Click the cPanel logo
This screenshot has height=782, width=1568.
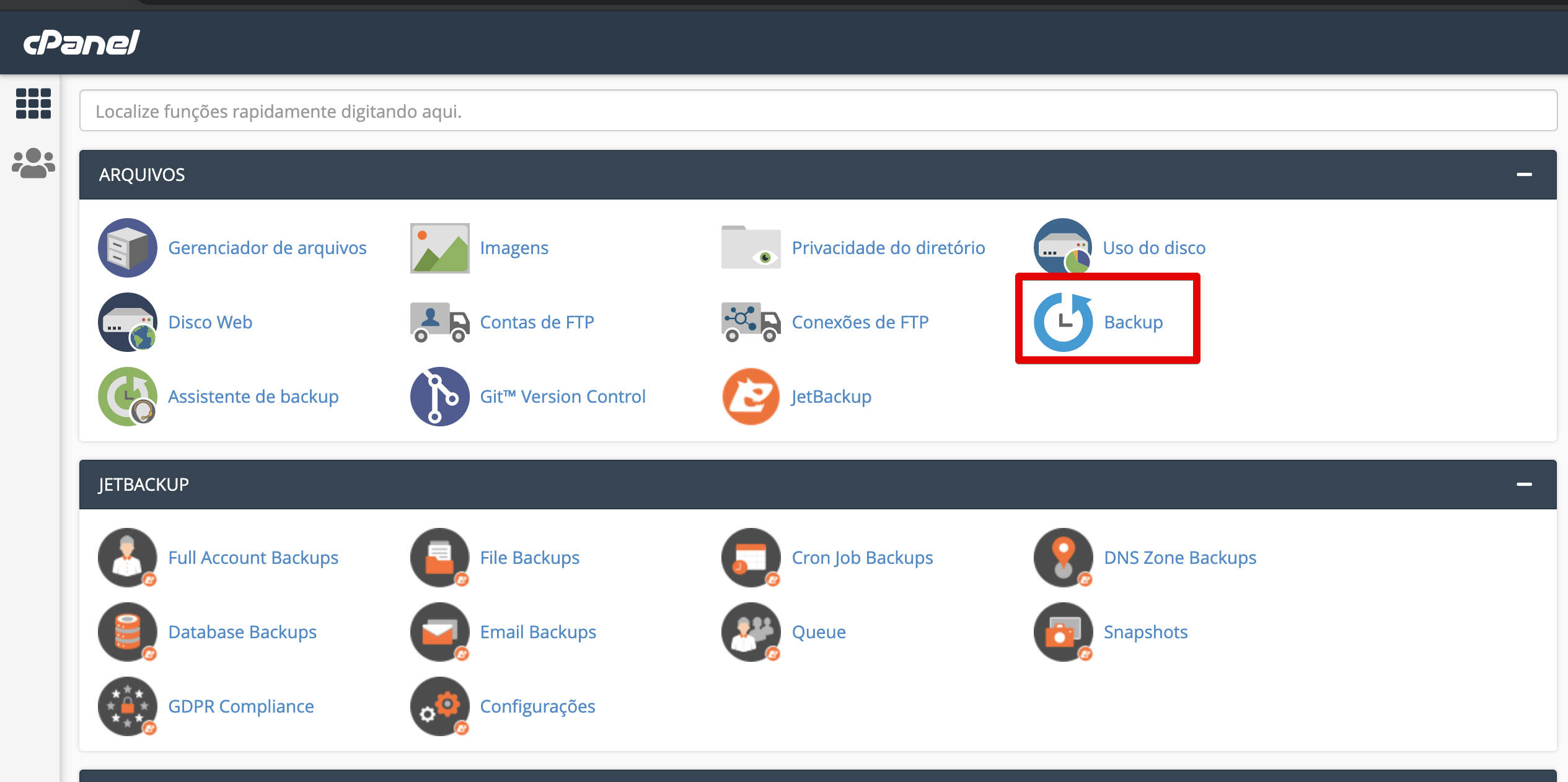pyautogui.click(x=82, y=42)
